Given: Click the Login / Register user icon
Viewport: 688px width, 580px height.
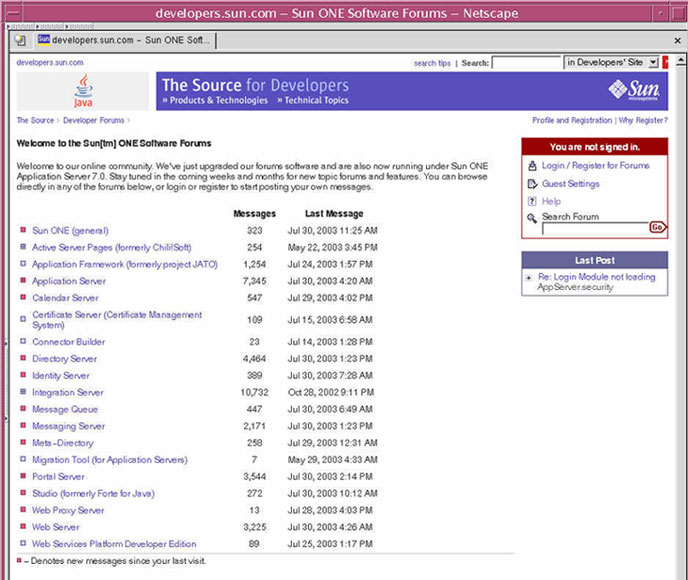Looking at the screenshot, I should point(532,166).
